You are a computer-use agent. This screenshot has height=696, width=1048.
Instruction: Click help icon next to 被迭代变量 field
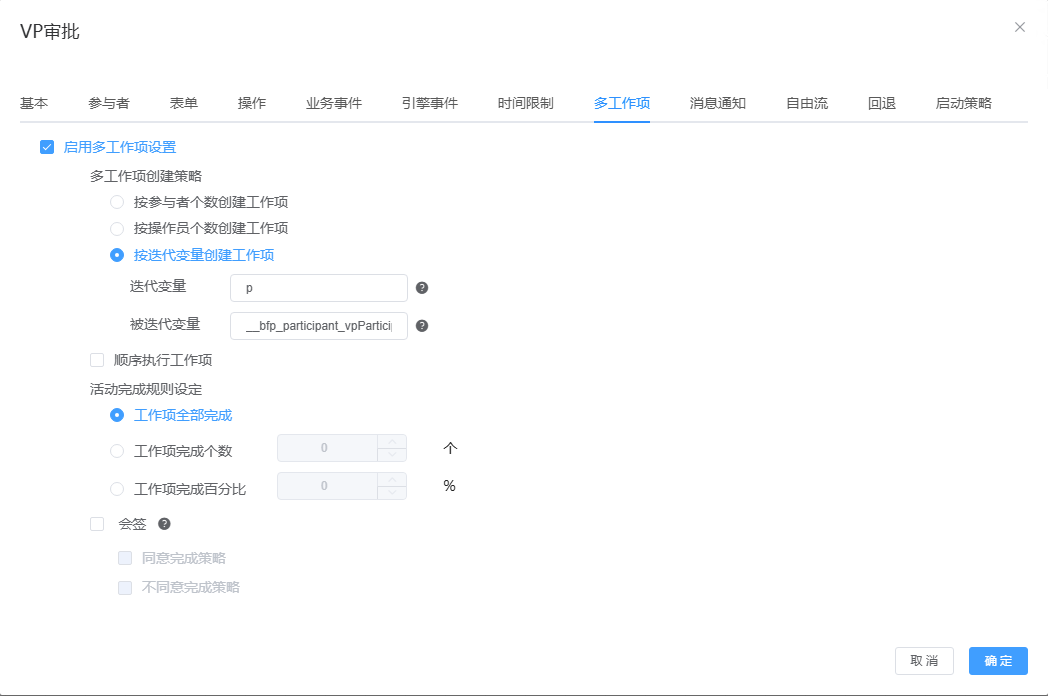422,326
